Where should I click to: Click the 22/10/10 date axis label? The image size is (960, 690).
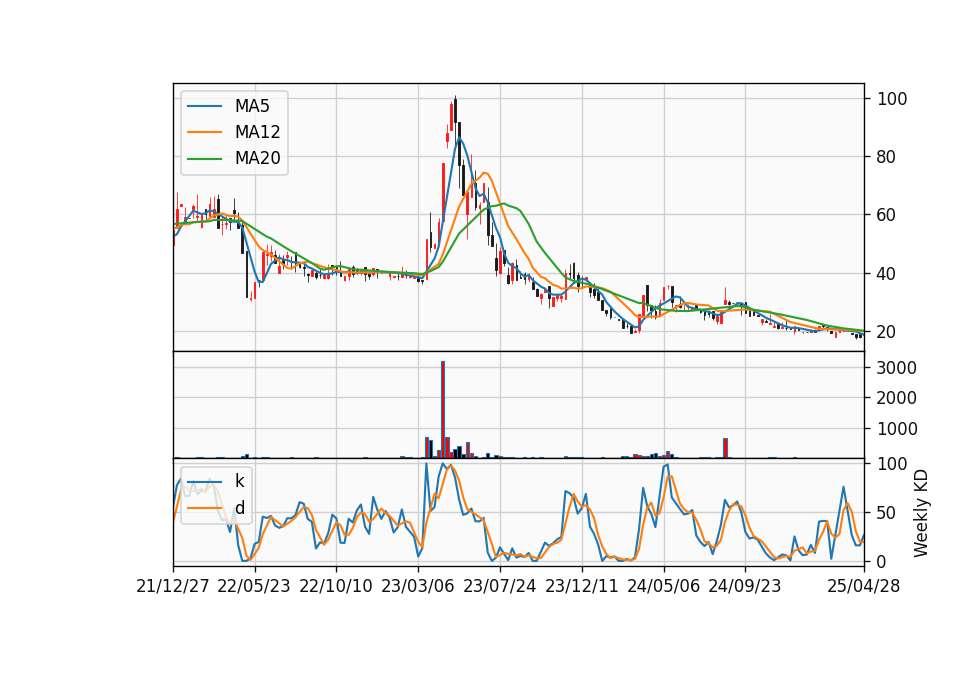(x=336, y=586)
